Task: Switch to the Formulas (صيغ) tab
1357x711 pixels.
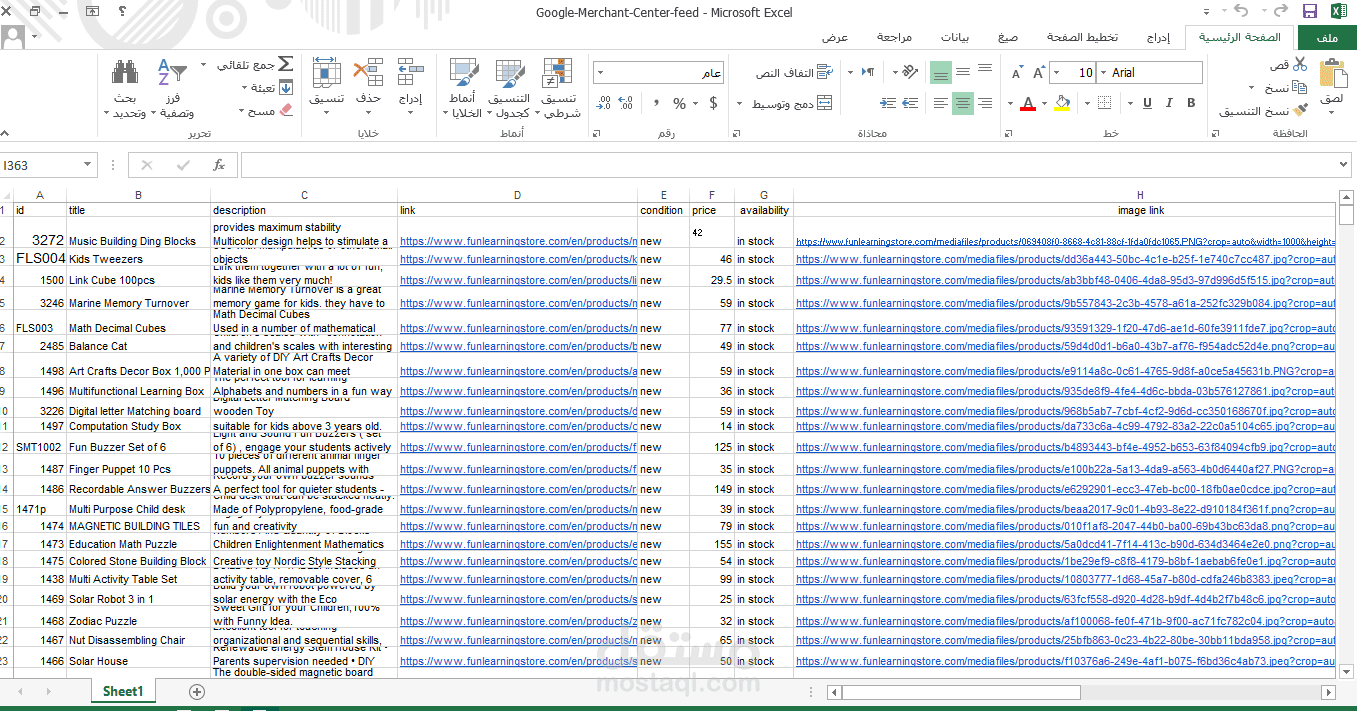Action: tap(1008, 37)
